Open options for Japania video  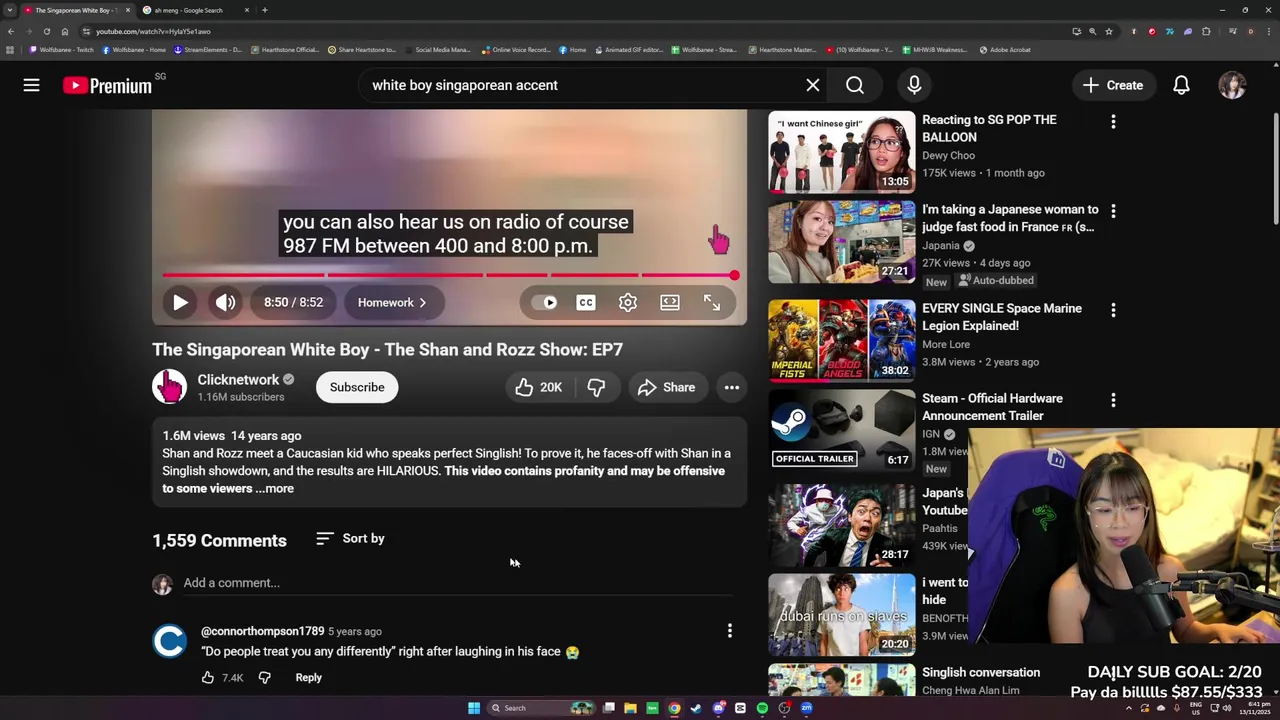tap(1113, 211)
